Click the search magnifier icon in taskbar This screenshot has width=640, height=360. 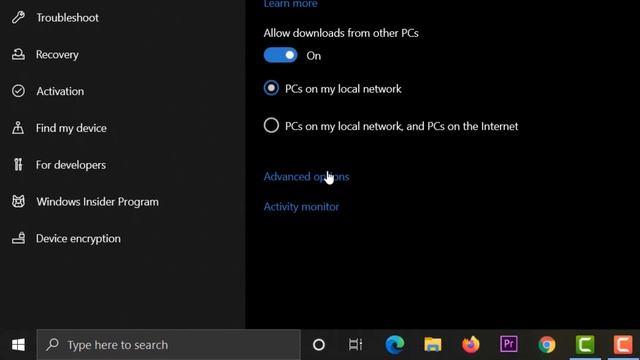(52, 344)
